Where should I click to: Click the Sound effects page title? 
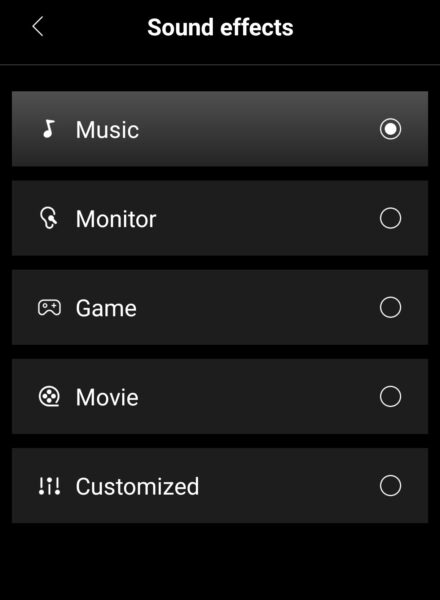coord(220,28)
